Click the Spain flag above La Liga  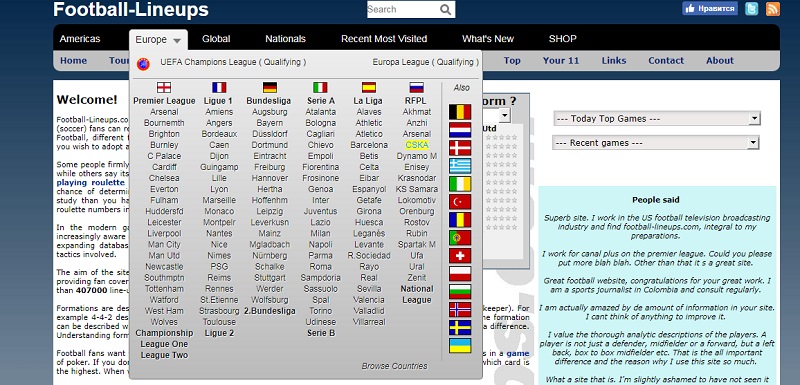(x=369, y=87)
